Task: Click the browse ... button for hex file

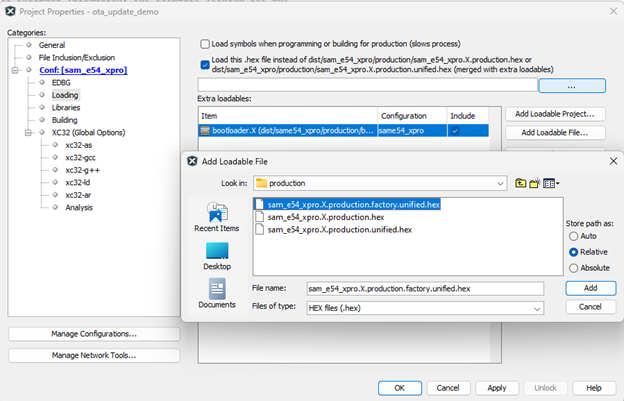Action: pyautogui.click(x=572, y=86)
